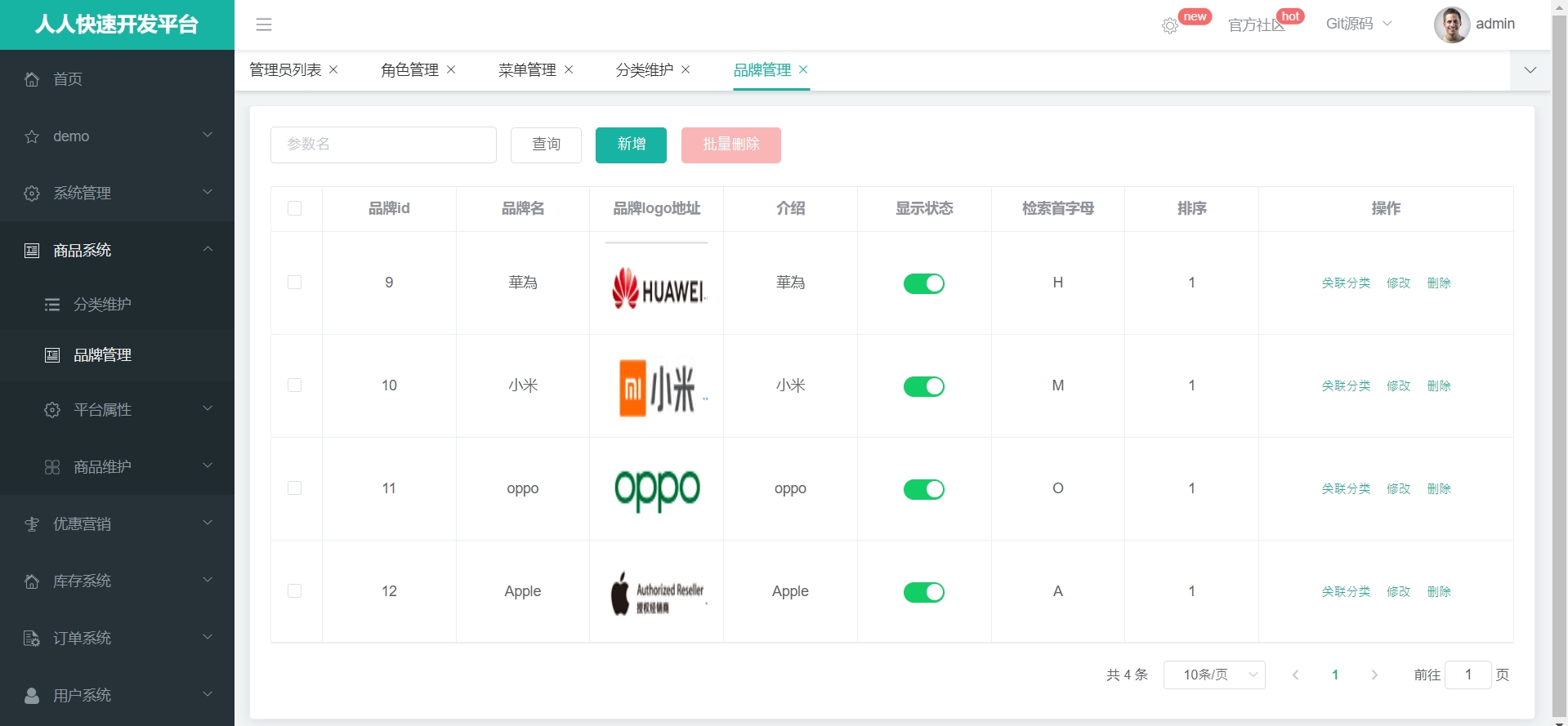The height and width of the screenshot is (726, 1568).
Task: Toggle display status switch for 華為
Action: tap(924, 283)
